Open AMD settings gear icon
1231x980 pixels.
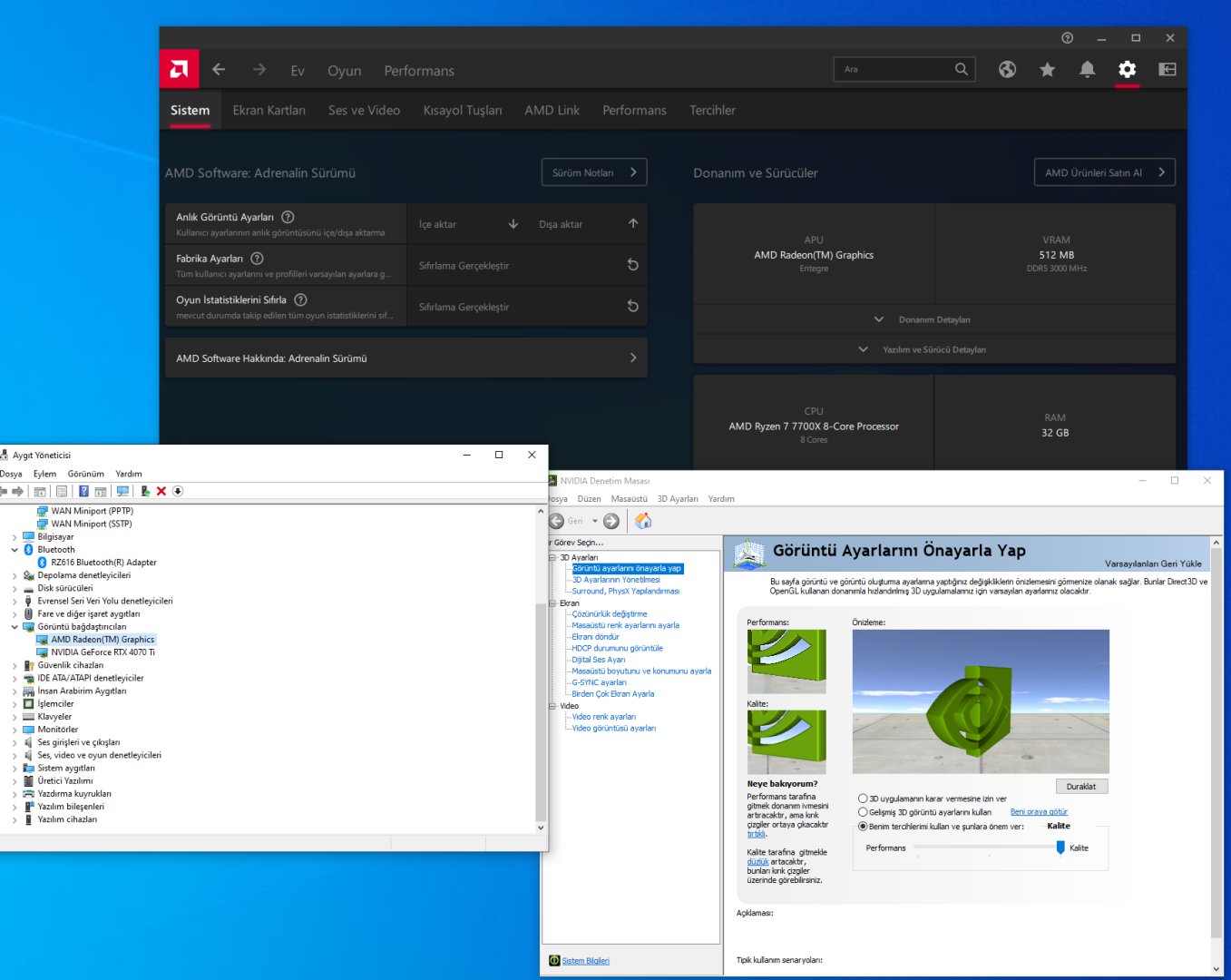tap(1127, 70)
